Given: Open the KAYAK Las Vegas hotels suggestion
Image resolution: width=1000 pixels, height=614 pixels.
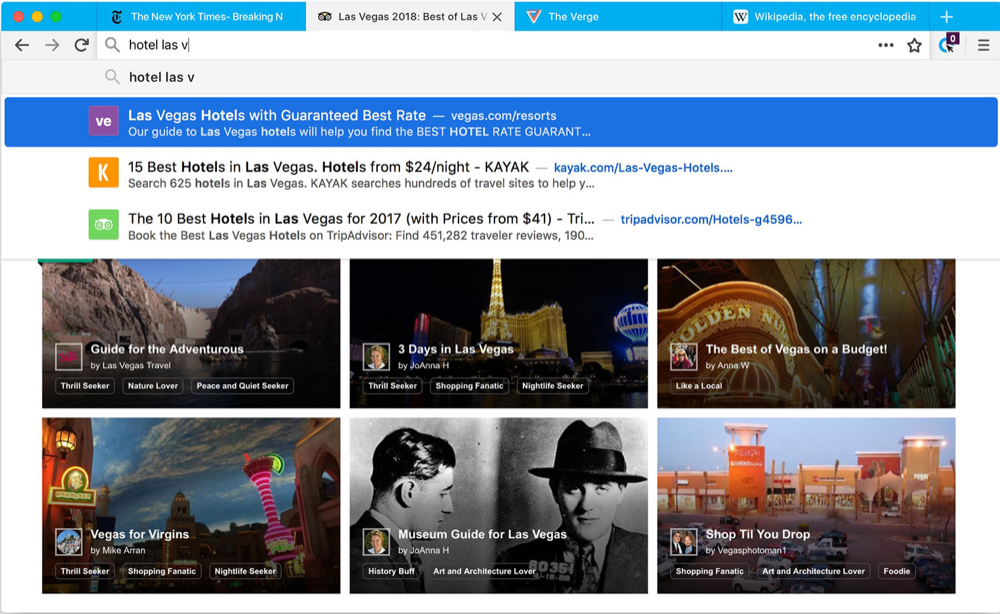Looking at the screenshot, I should (501, 174).
